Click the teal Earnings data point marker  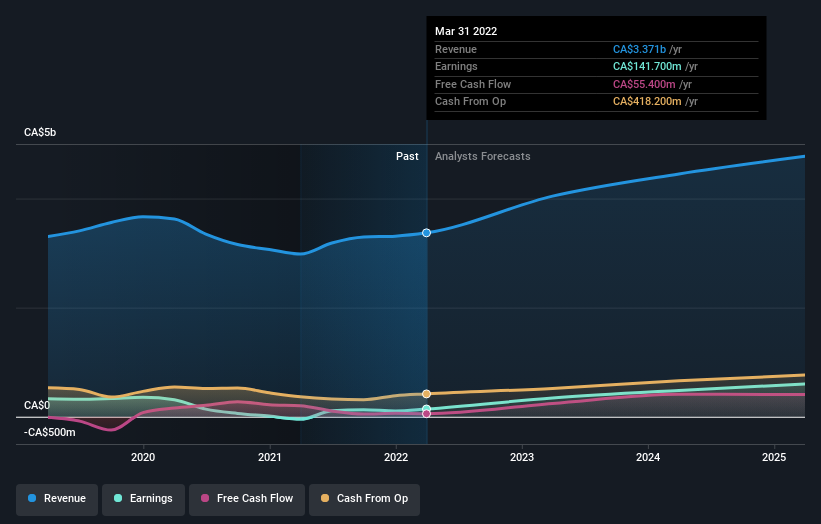(427, 409)
